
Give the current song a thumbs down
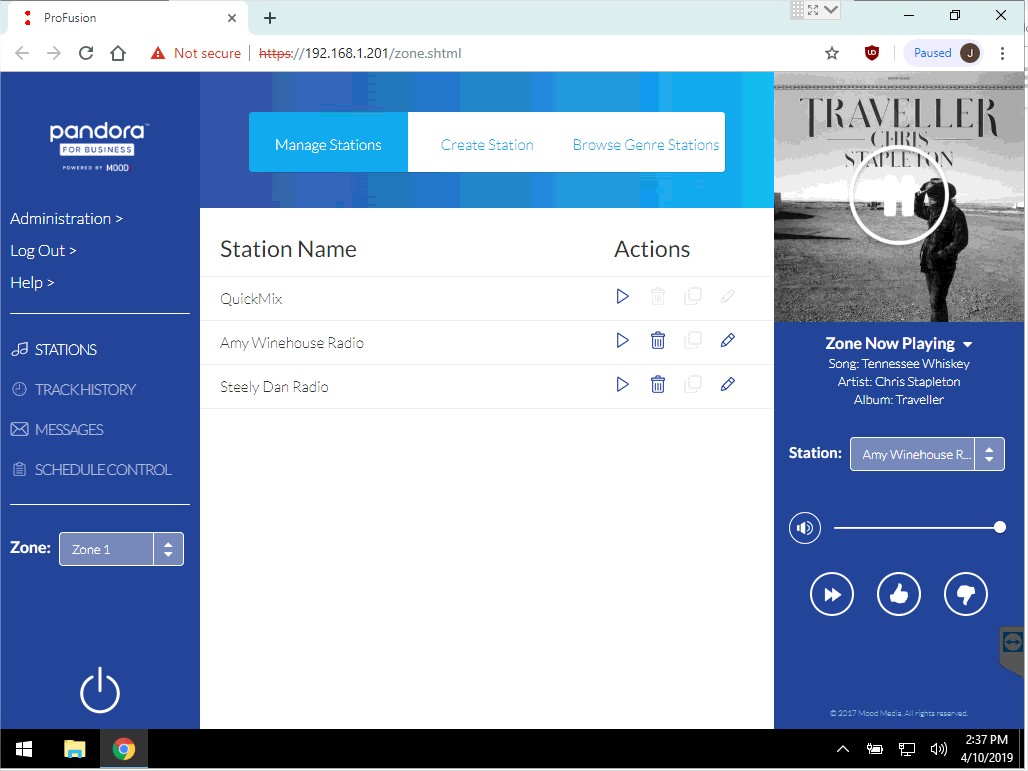(966, 595)
